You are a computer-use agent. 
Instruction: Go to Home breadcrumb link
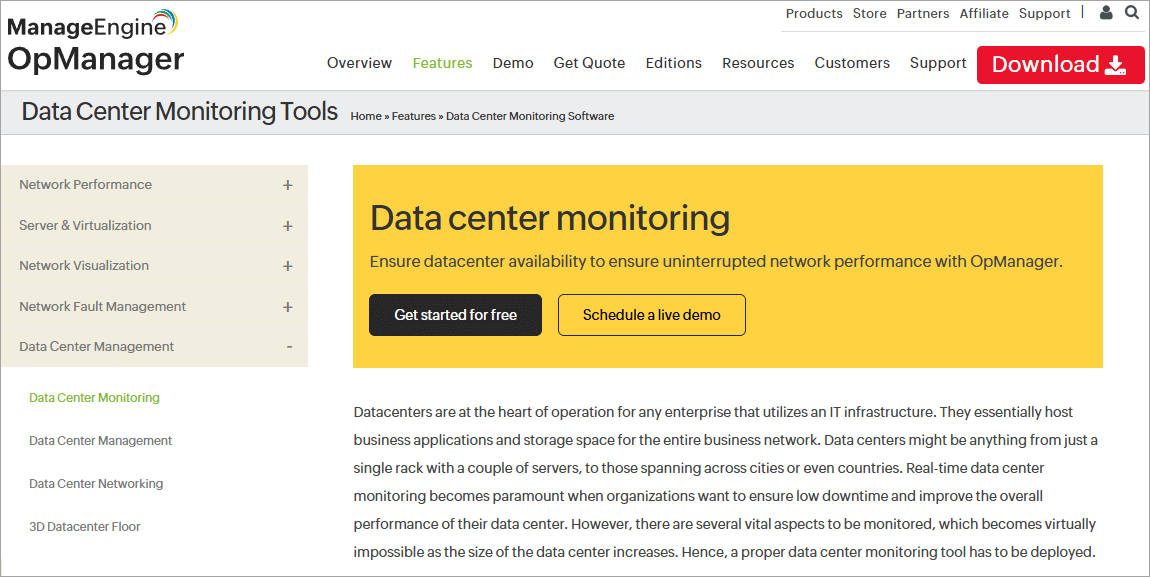366,116
